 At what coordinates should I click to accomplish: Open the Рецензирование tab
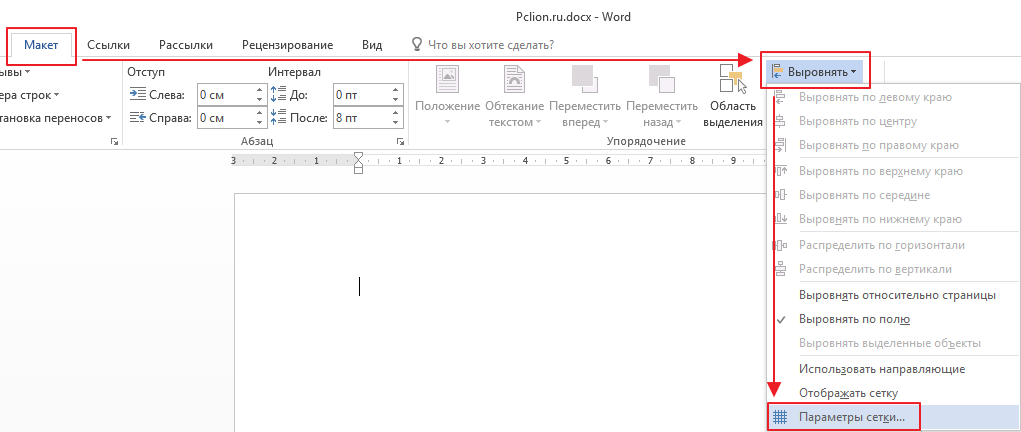point(287,45)
